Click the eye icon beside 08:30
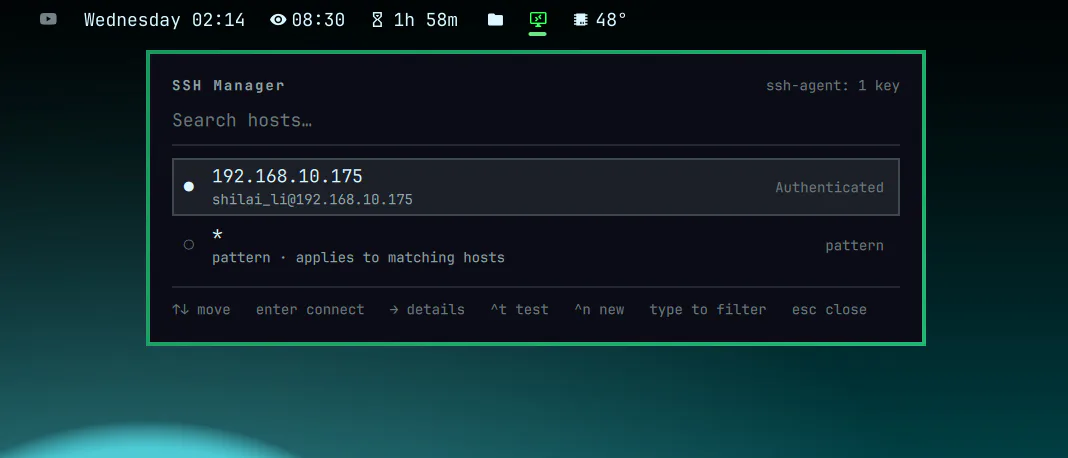 [x=278, y=20]
